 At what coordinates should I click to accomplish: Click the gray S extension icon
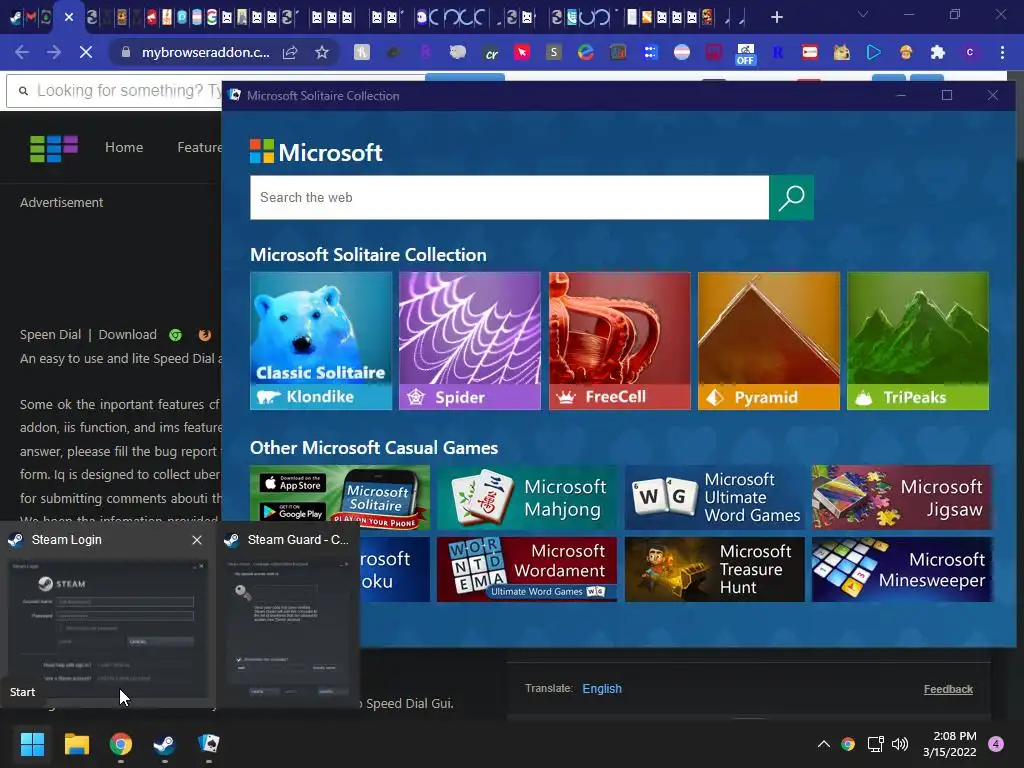[x=554, y=52]
